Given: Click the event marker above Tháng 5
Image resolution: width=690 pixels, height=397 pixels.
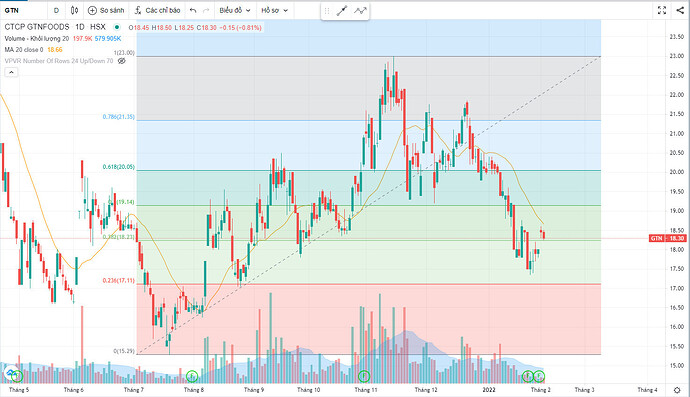Looking at the screenshot, I should click(x=17, y=376).
